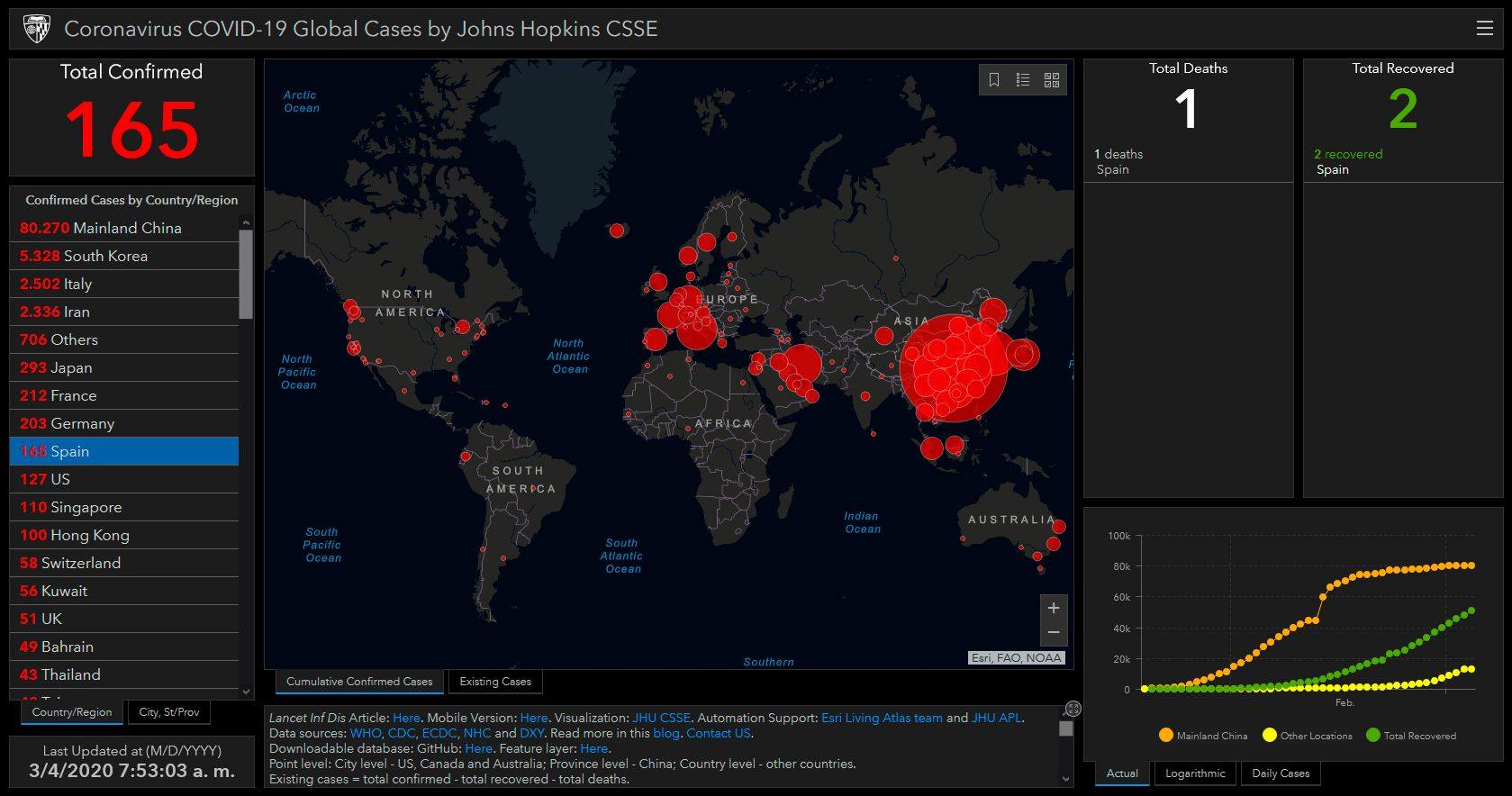The height and width of the screenshot is (796, 1512).
Task: Show the Actual chart tab
Action: pos(1122,773)
